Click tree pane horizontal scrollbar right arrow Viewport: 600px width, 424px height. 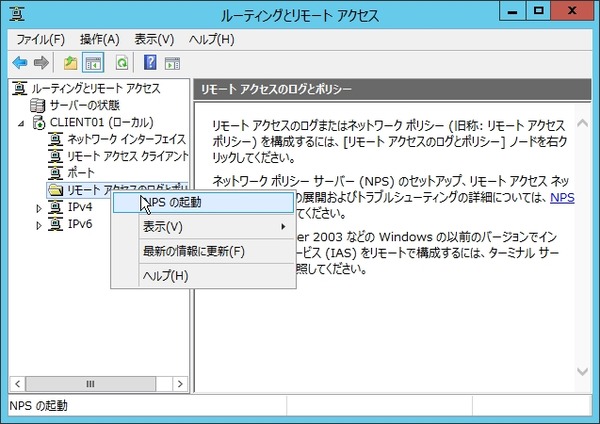(180, 384)
